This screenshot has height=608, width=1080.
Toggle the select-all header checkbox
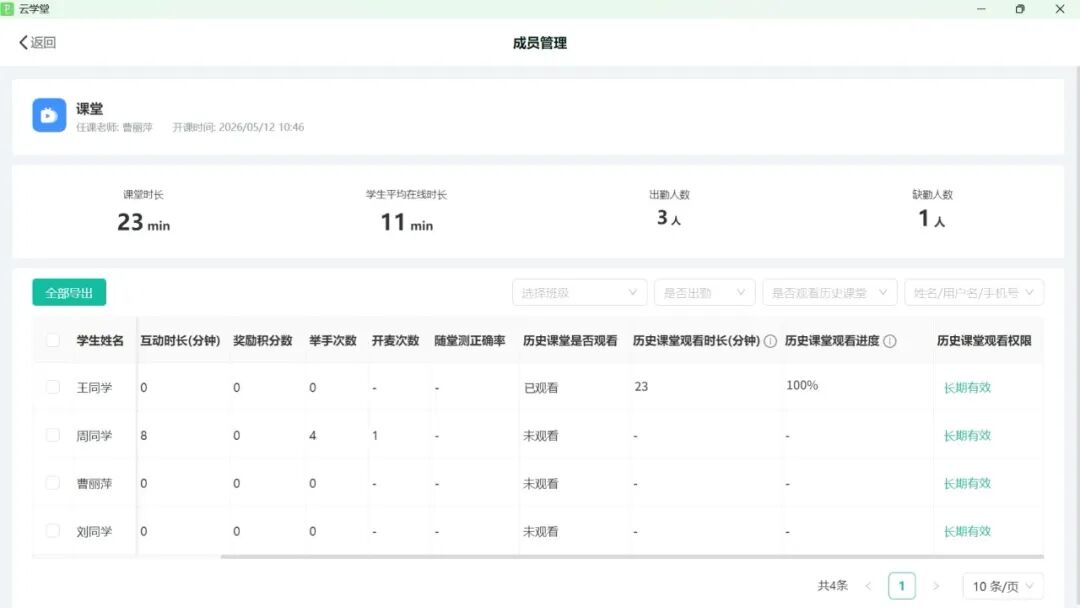point(53,340)
